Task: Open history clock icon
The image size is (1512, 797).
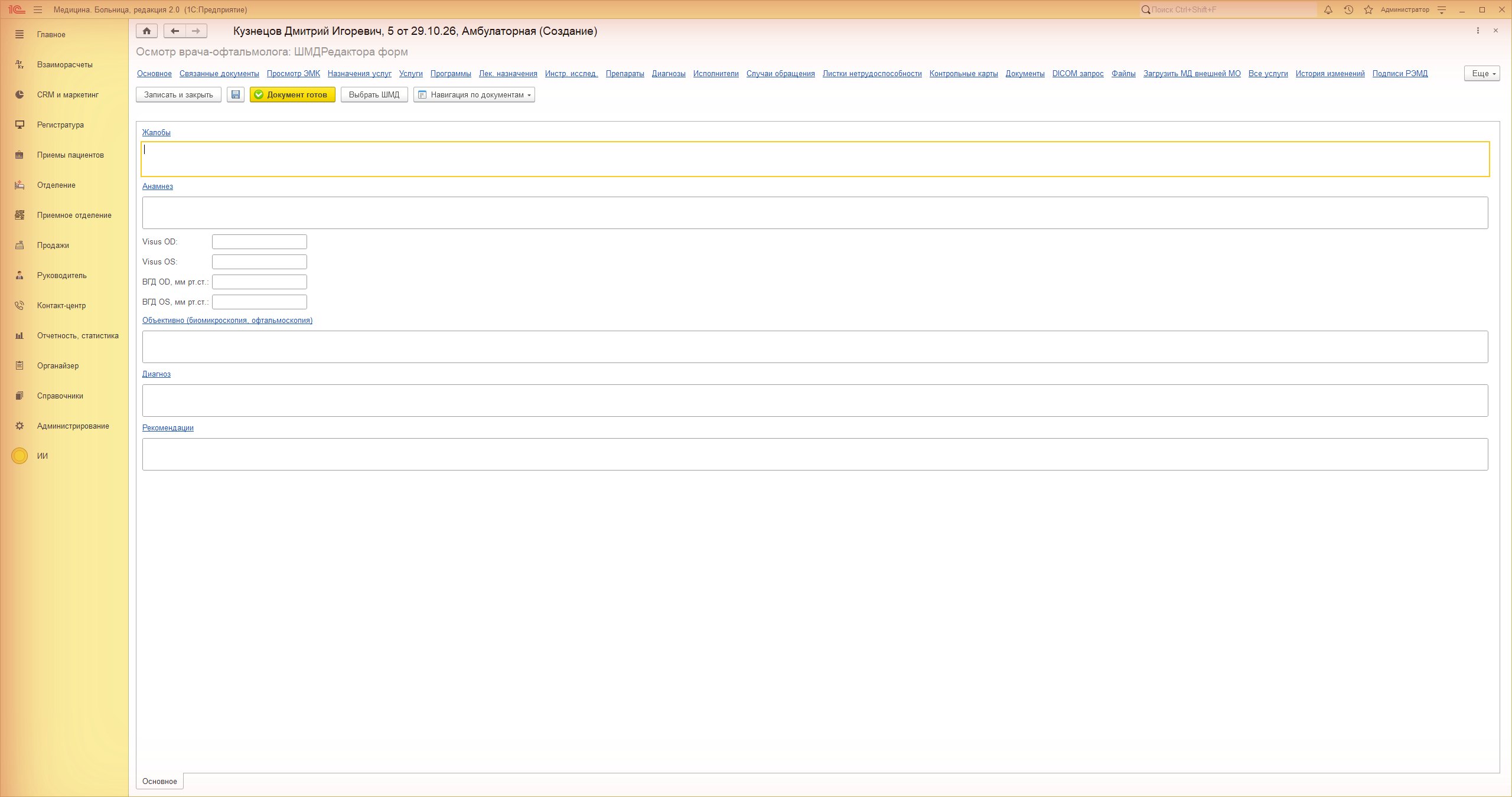Action: coord(1348,9)
